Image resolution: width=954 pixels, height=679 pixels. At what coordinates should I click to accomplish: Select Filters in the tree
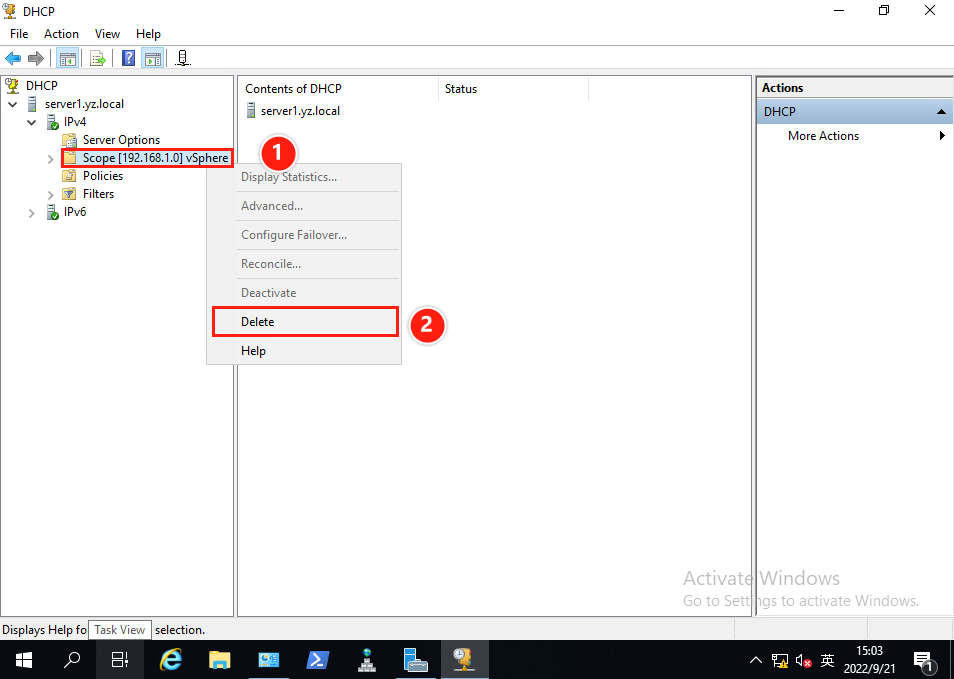(x=98, y=194)
